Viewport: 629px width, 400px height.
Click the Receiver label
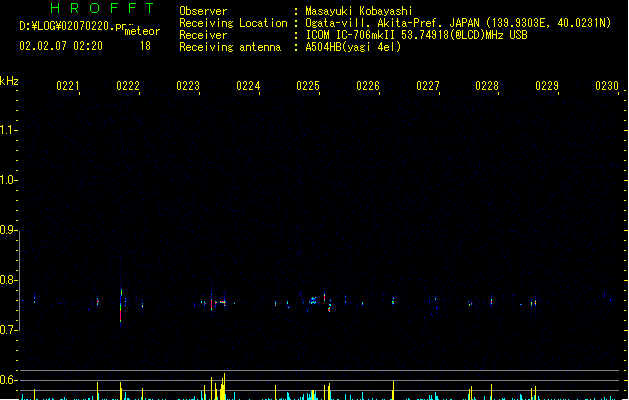point(203,35)
